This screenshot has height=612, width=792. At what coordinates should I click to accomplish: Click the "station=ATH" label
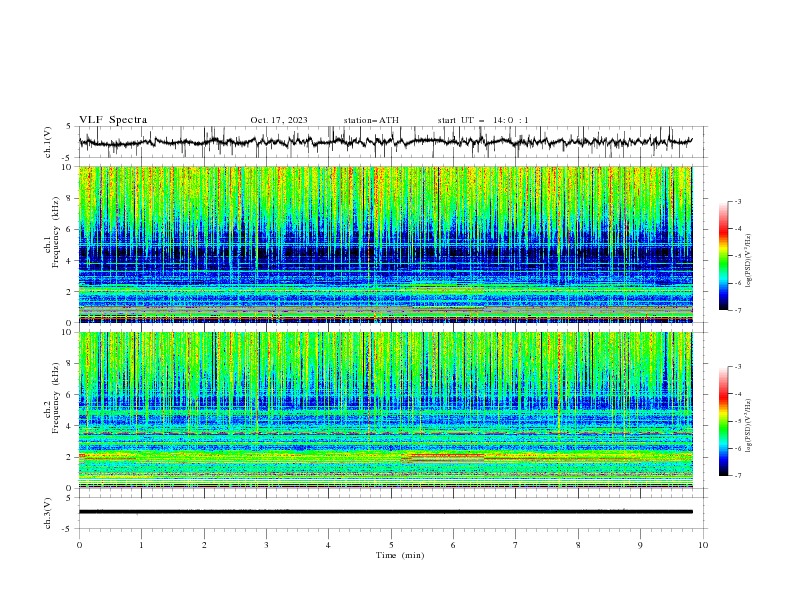point(371,120)
